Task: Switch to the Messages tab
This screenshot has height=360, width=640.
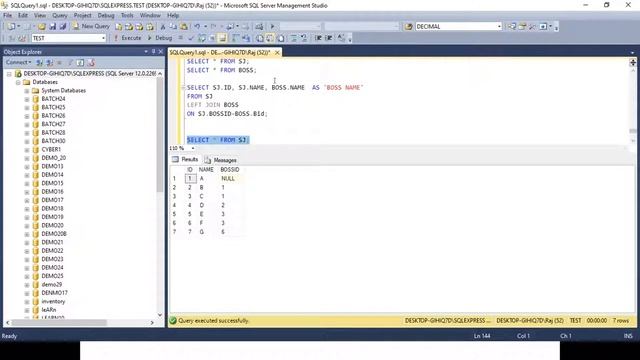Action: [220, 160]
